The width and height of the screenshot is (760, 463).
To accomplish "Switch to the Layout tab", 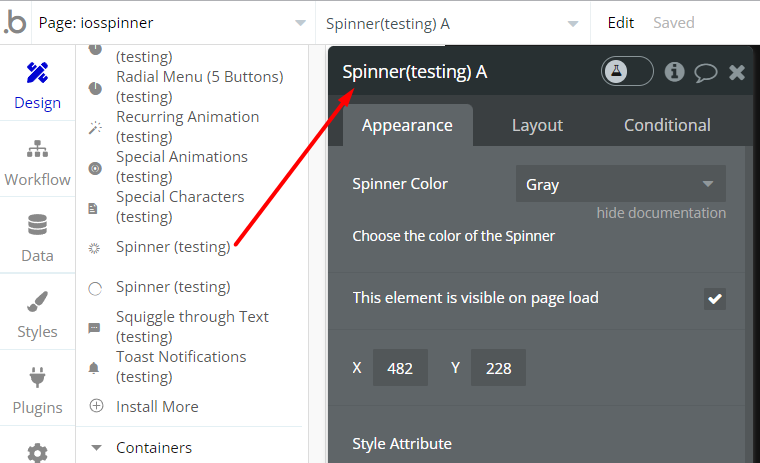I will (x=537, y=125).
